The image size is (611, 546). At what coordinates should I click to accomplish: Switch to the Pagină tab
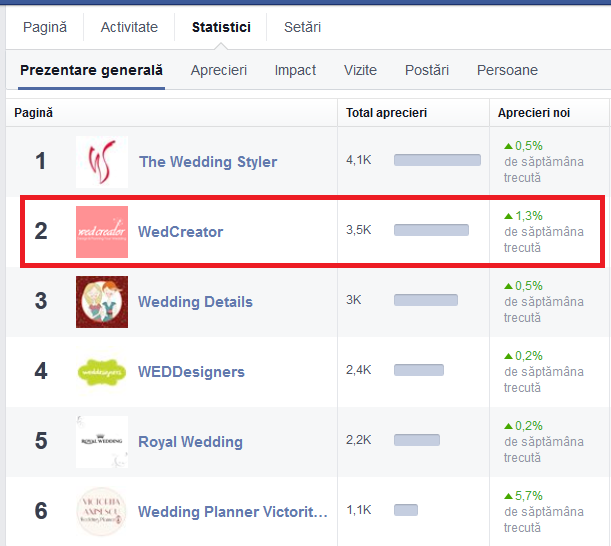[x=45, y=27]
